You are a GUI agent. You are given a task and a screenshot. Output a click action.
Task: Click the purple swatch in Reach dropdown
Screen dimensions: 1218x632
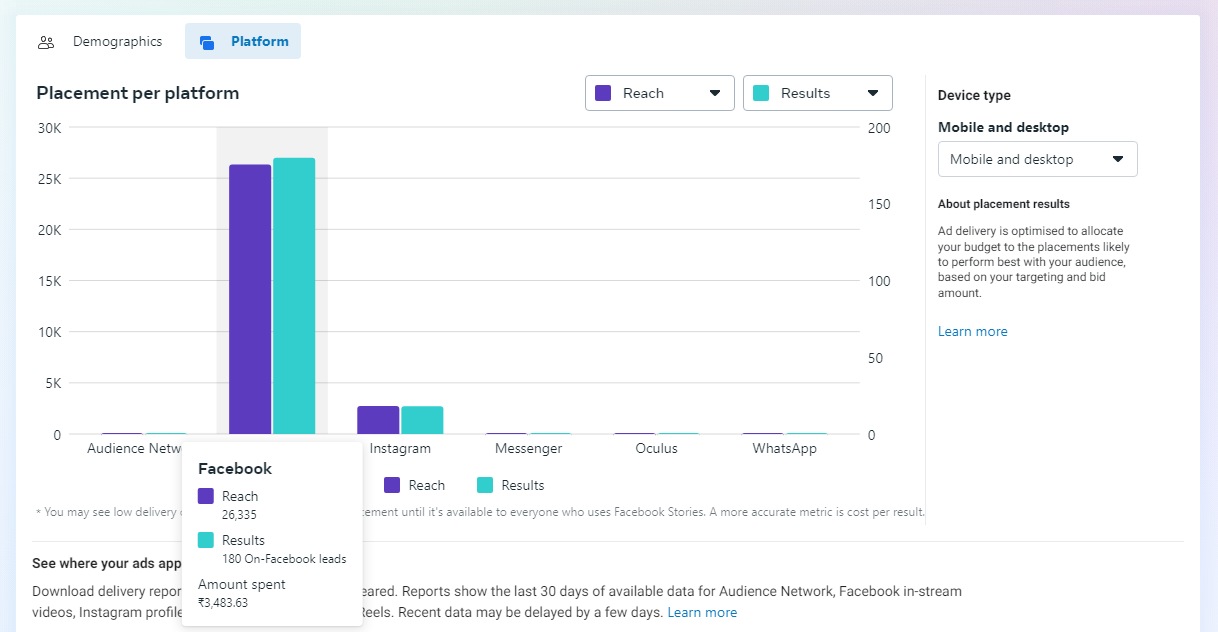[x=603, y=93]
